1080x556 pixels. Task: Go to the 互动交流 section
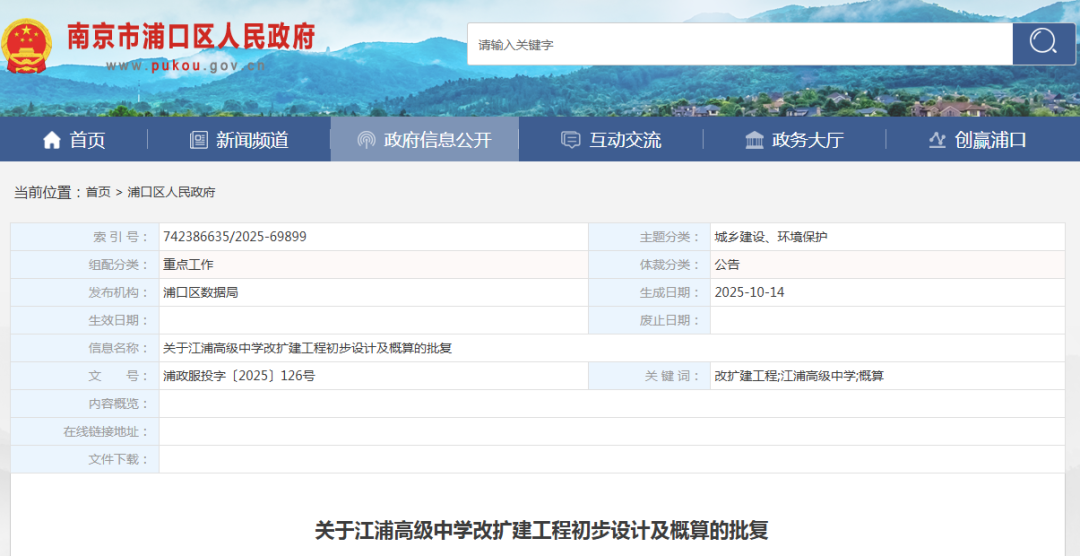625,140
